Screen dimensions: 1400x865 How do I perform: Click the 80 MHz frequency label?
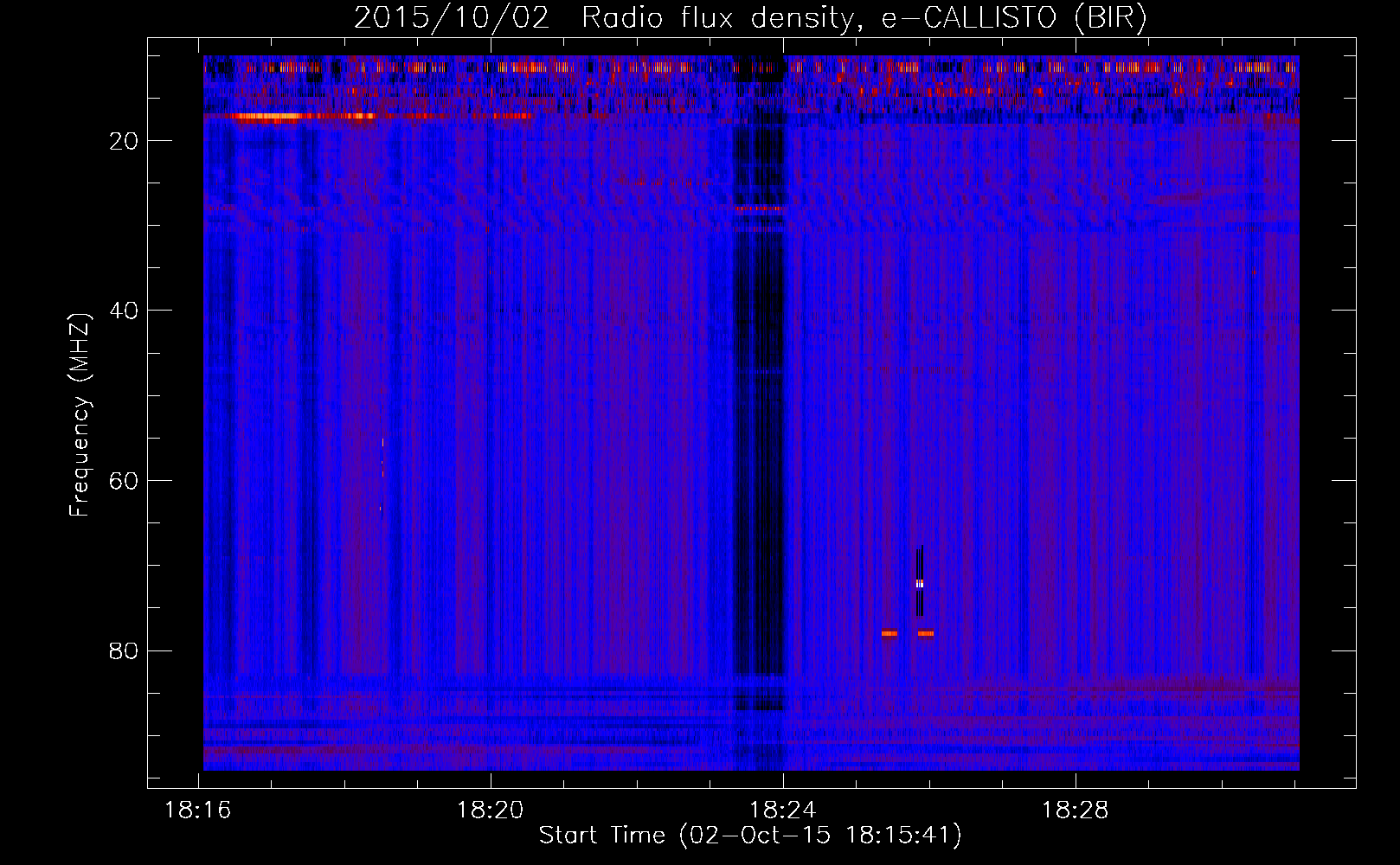(125, 650)
